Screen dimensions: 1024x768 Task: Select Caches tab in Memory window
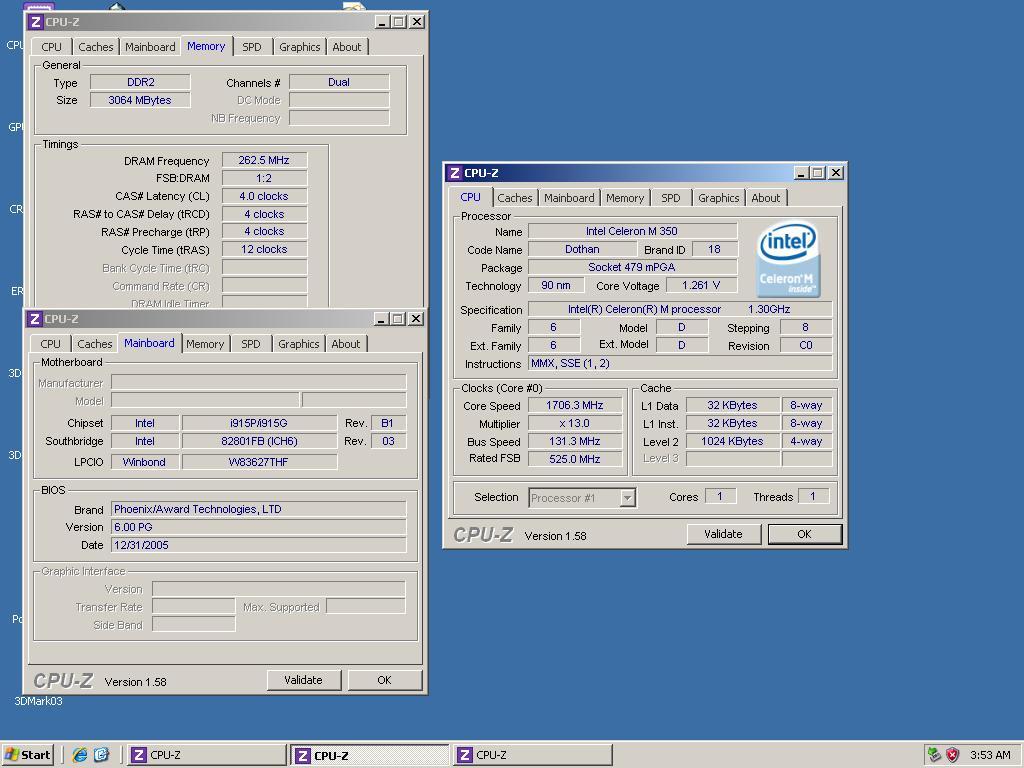tap(95, 47)
